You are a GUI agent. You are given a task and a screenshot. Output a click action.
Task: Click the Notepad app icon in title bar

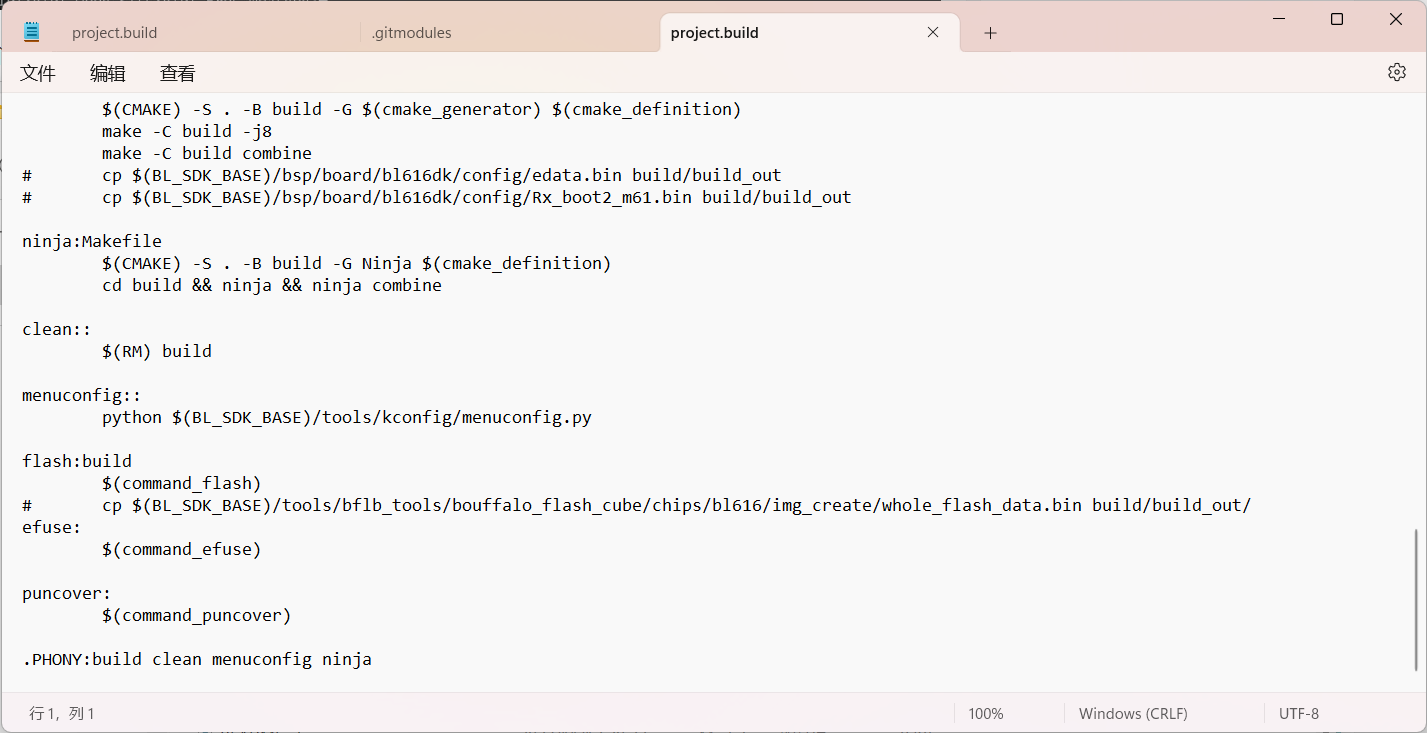(x=31, y=32)
